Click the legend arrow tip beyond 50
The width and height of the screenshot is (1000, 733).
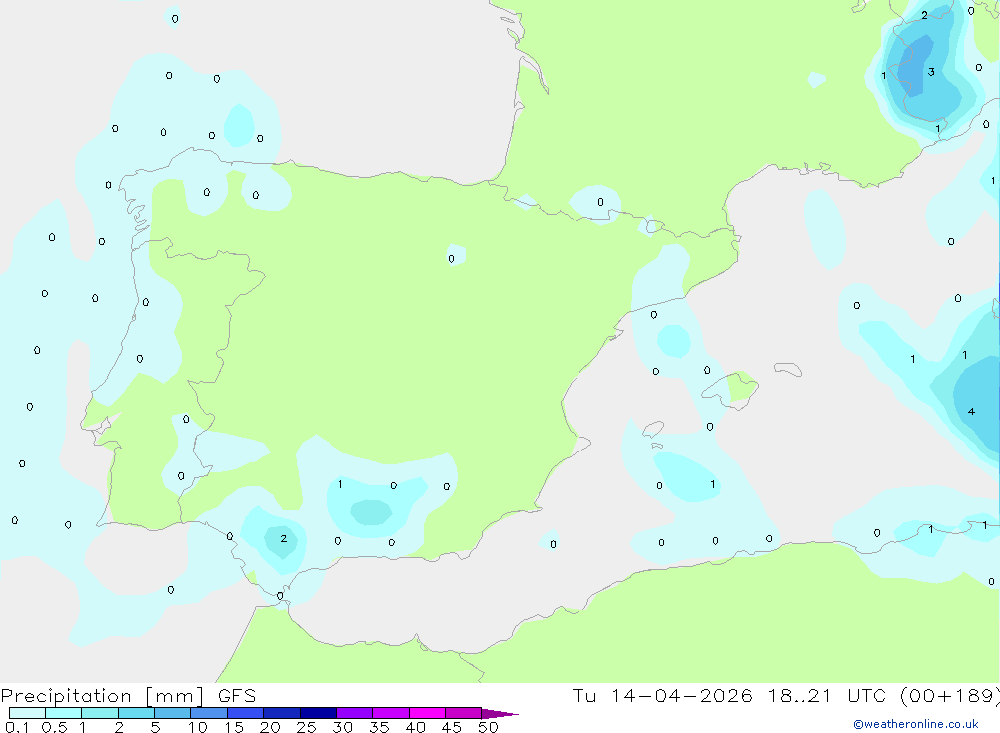pyautogui.click(x=501, y=714)
